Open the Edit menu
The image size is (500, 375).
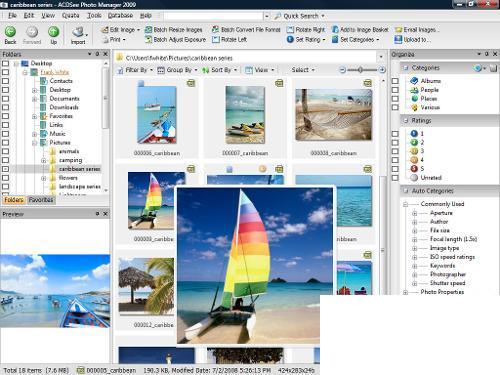click(29, 15)
